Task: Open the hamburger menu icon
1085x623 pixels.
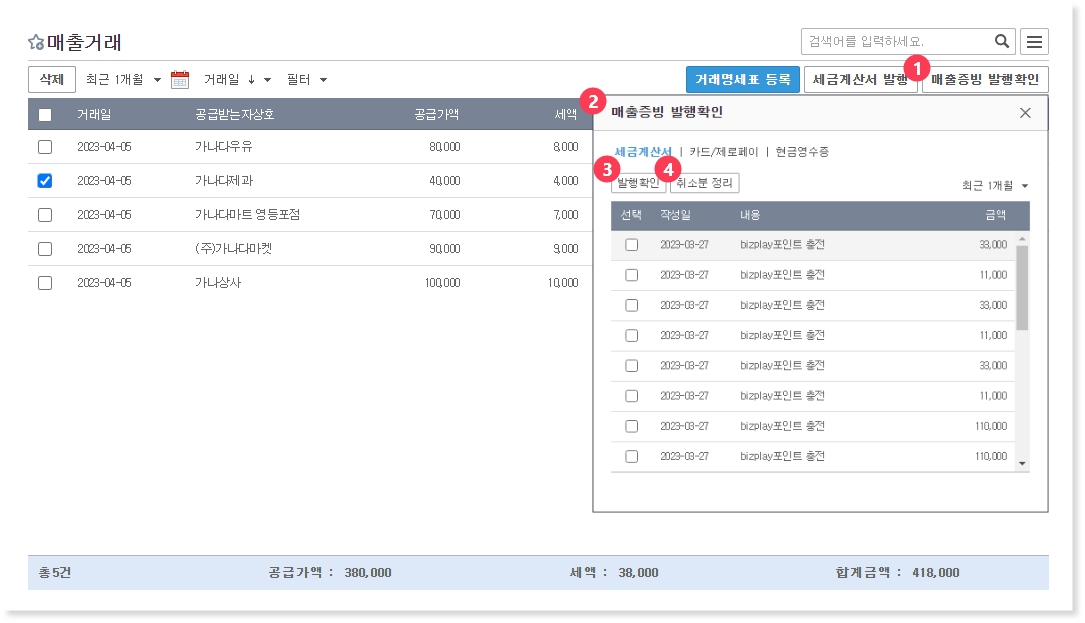Action: [1034, 41]
